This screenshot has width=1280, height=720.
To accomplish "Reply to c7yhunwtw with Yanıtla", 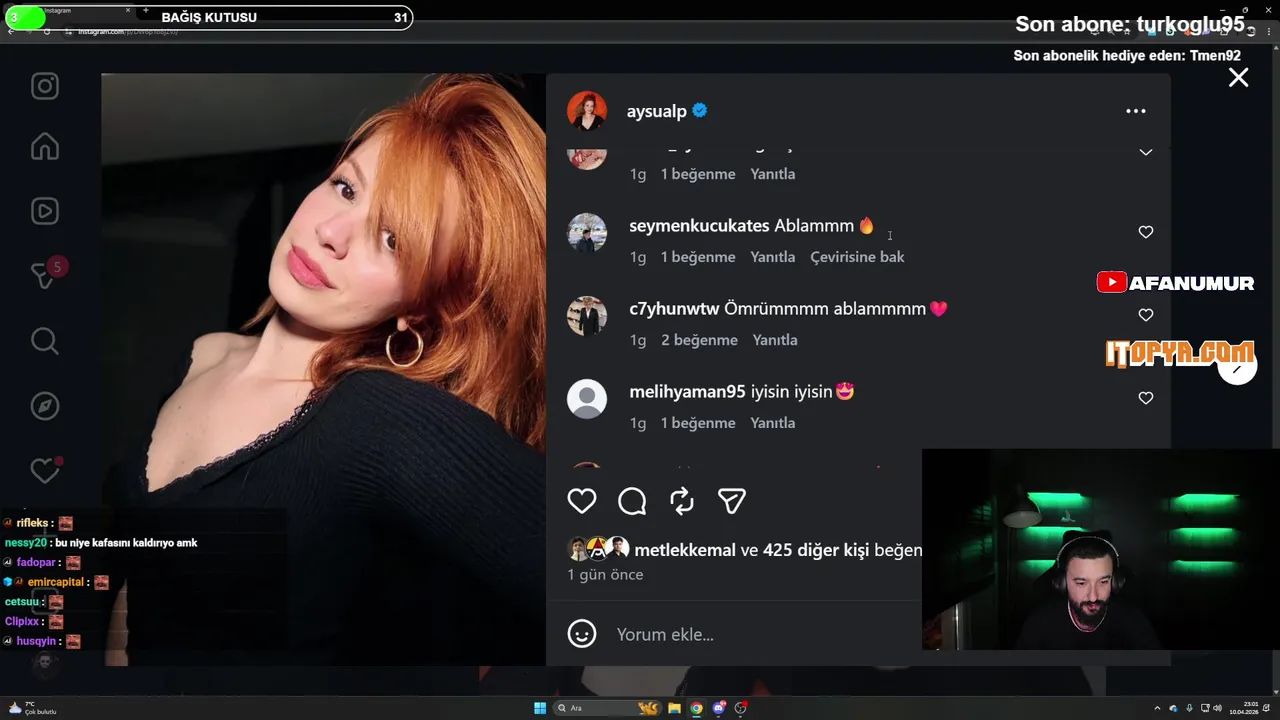I will [775, 340].
